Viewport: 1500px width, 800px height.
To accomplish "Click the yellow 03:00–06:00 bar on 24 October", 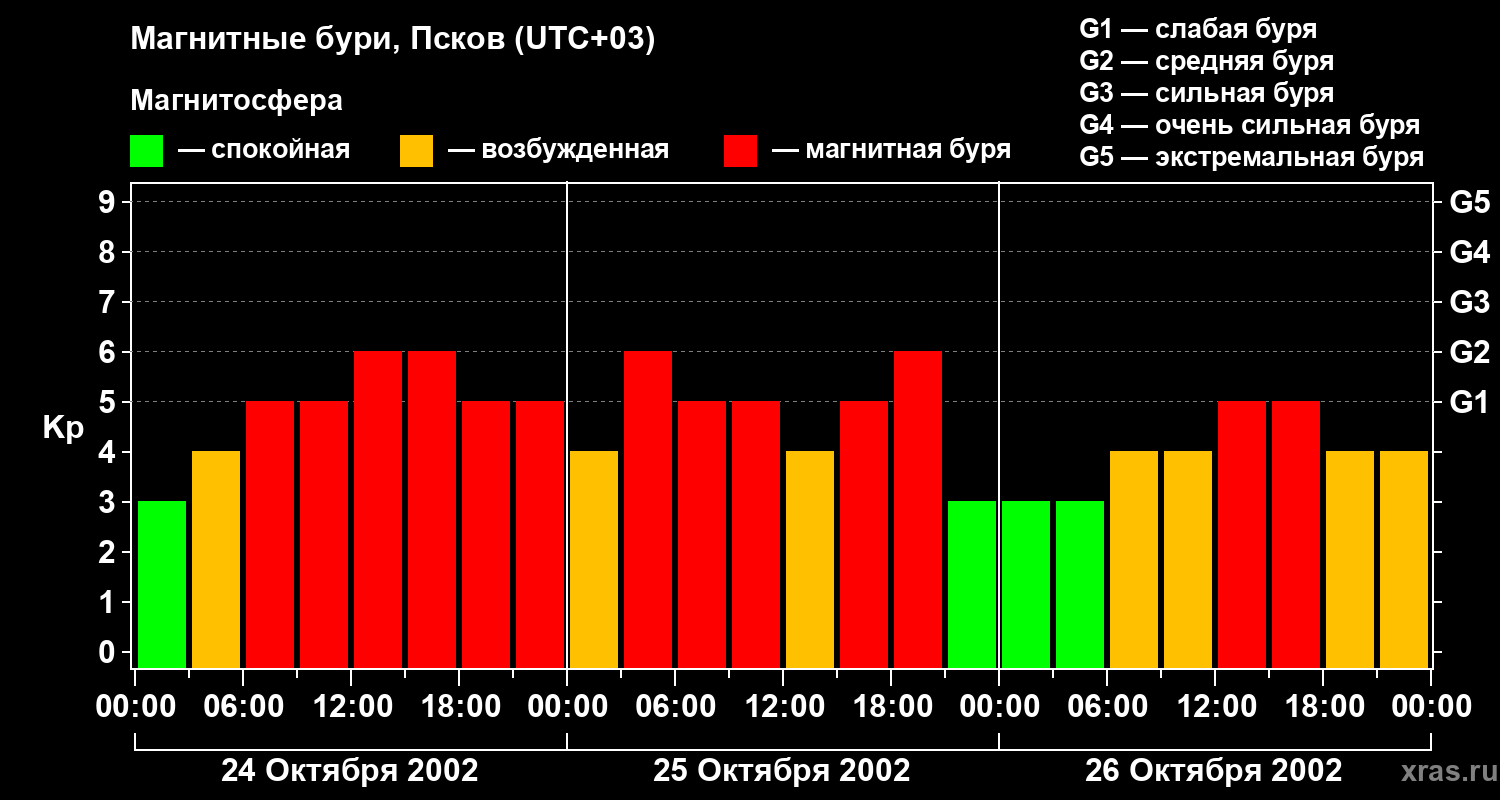I will coord(216,559).
